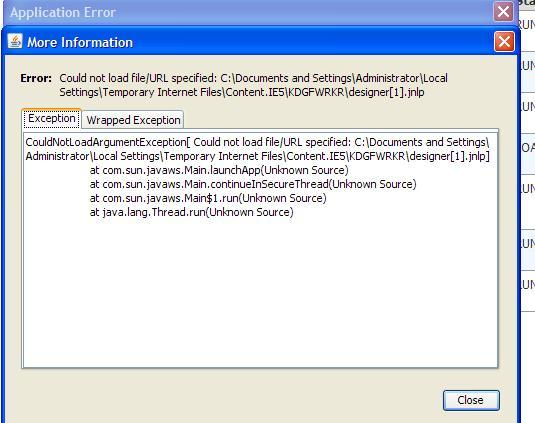
Task: Click the Application Error title bar
Action: (239, 13)
